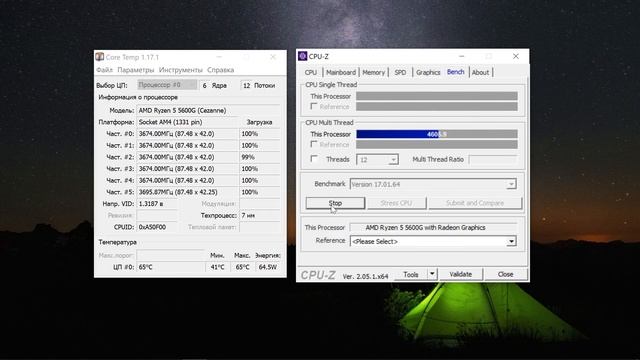Click the Multi Thread This Processor progress bar
The image size is (640, 360).
(437, 134)
